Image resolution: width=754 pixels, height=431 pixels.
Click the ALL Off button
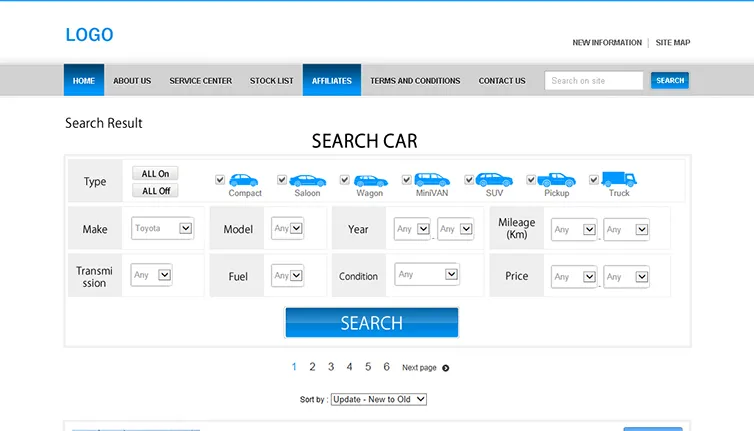tap(155, 191)
